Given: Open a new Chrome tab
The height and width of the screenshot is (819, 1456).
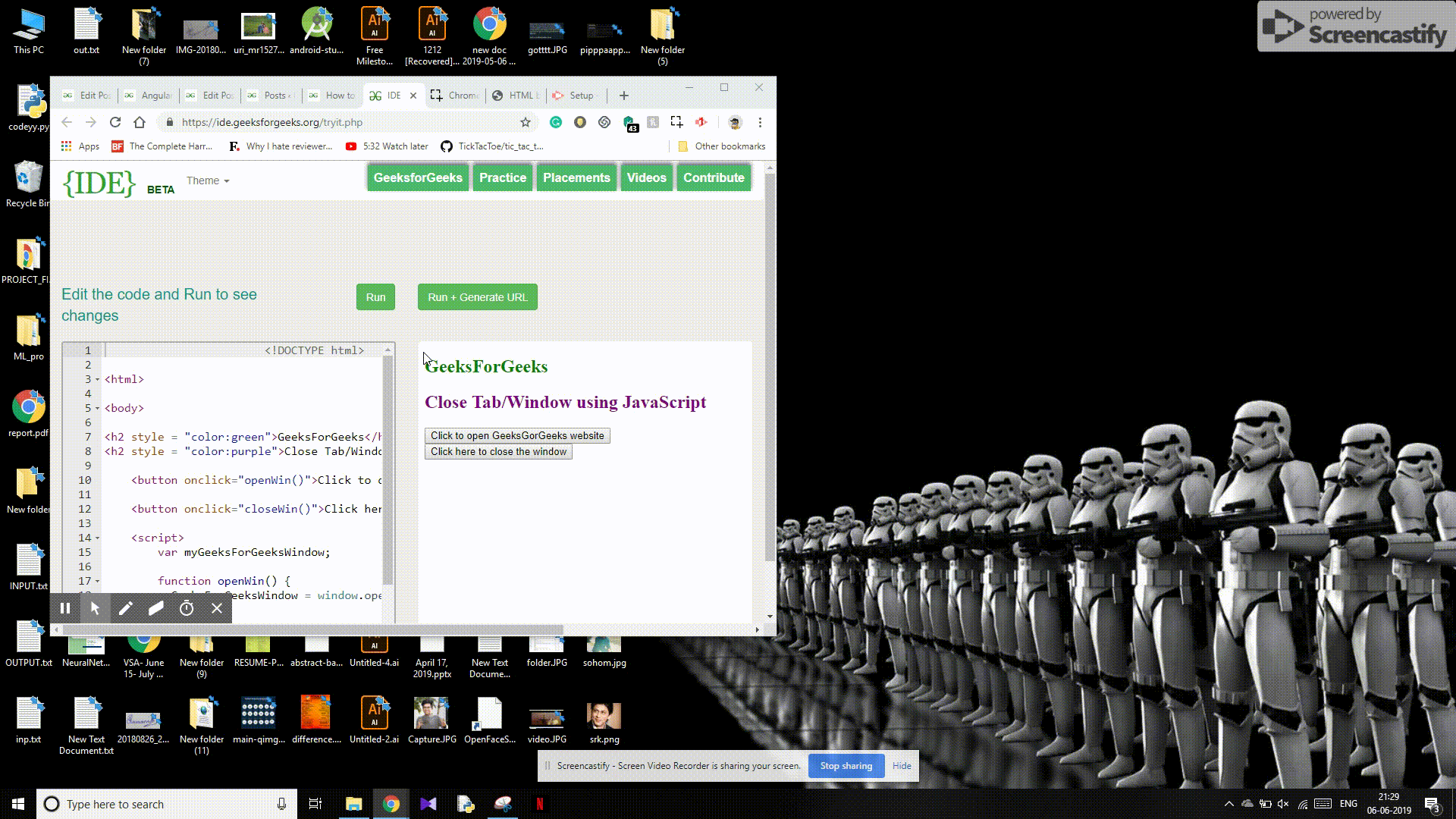Looking at the screenshot, I should (624, 96).
